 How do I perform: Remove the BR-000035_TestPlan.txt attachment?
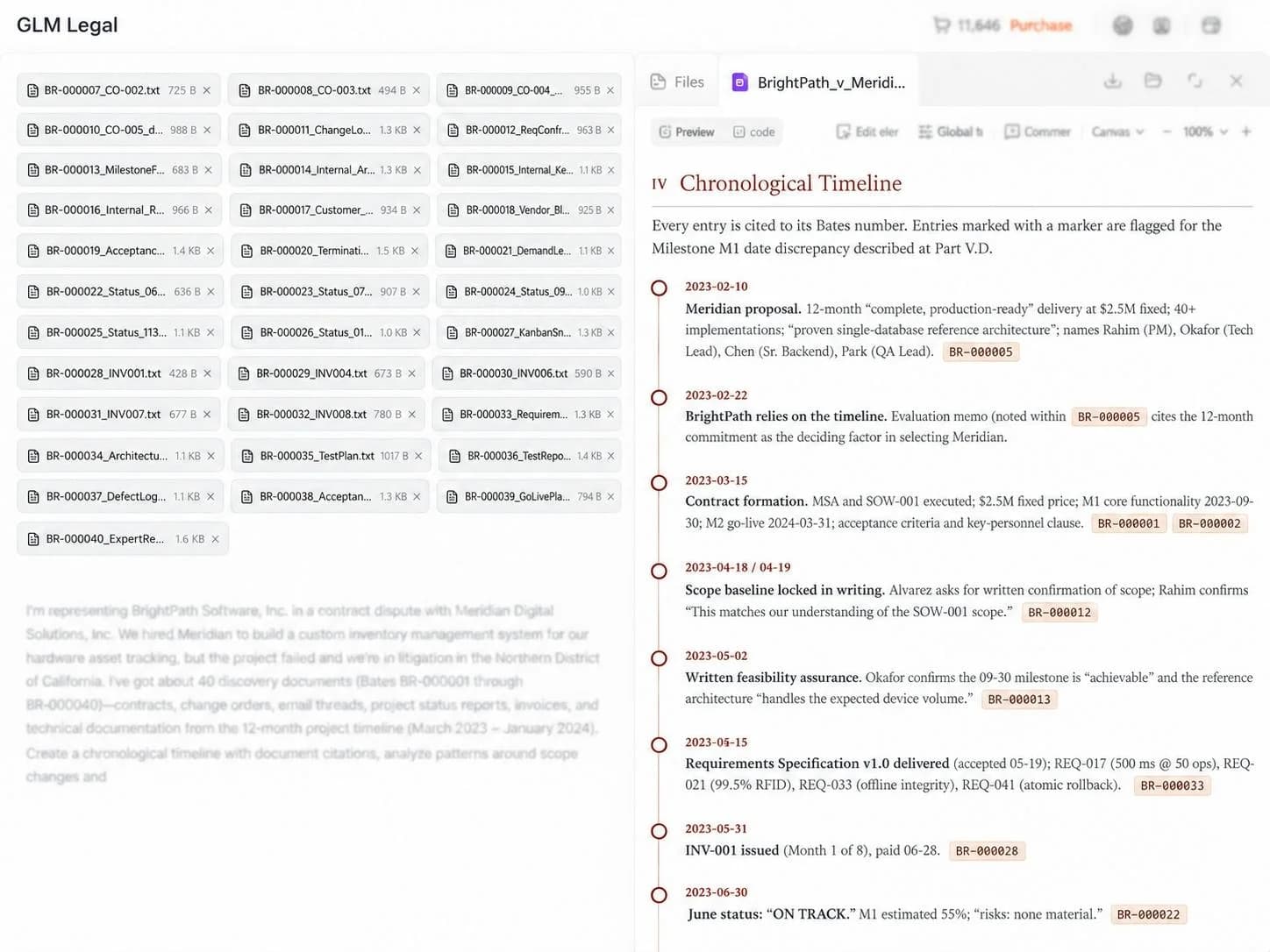(x=418, y=456)
